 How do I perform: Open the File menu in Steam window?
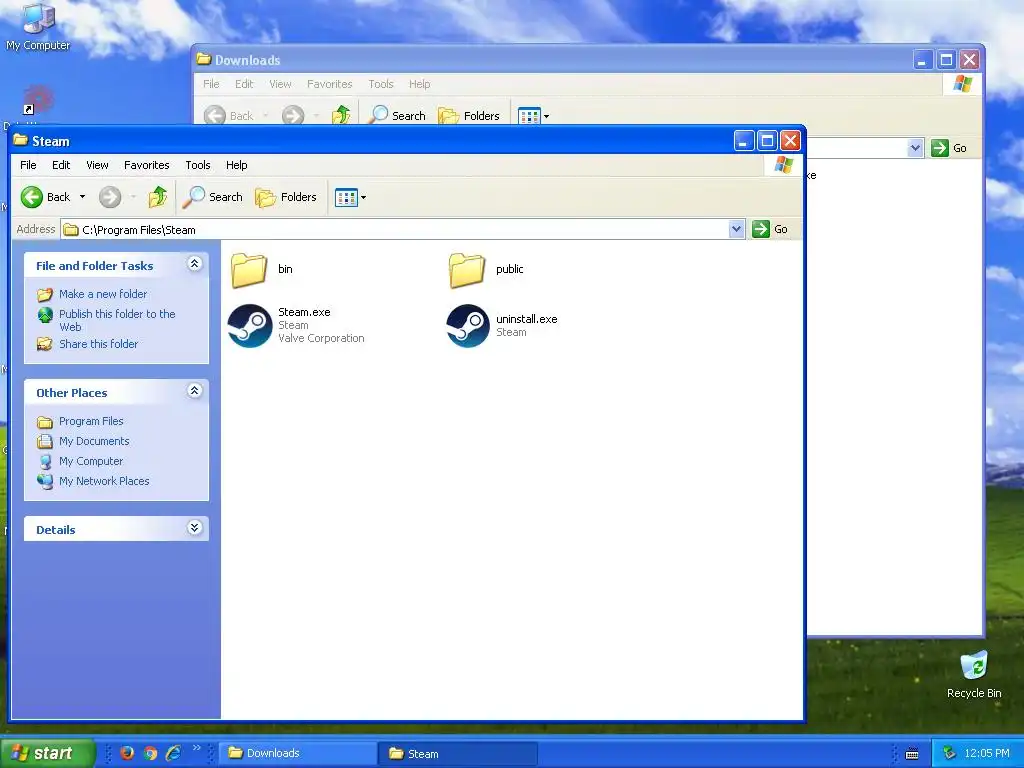pyautogui.click(x=28, y=165)
